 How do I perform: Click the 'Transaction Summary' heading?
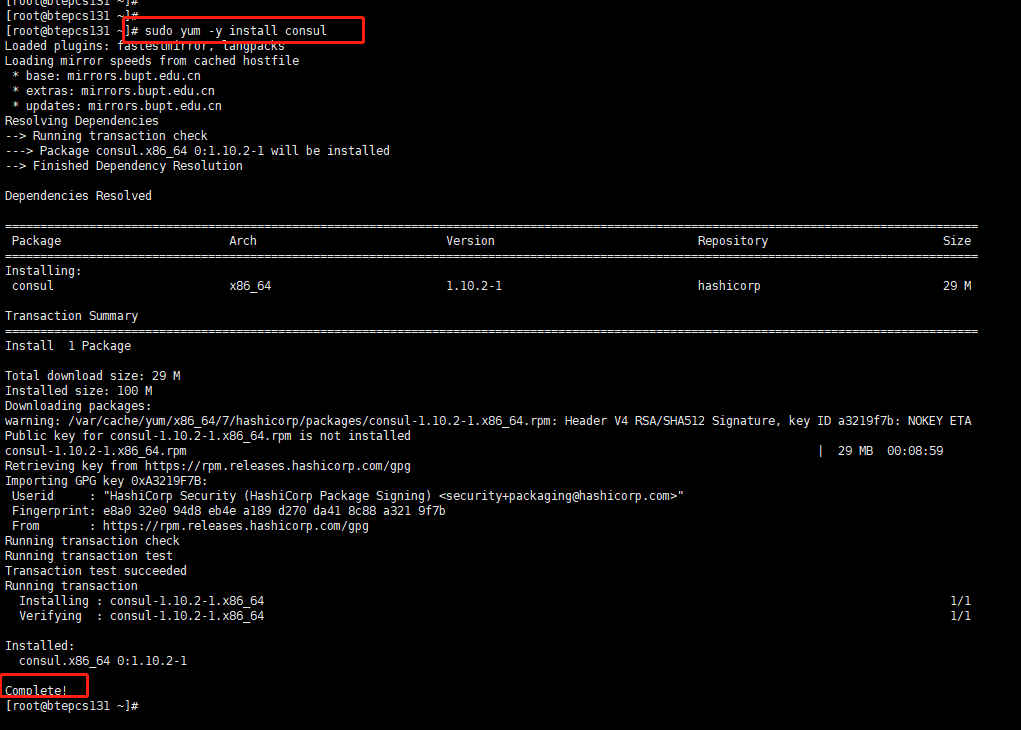click(71, 315)
